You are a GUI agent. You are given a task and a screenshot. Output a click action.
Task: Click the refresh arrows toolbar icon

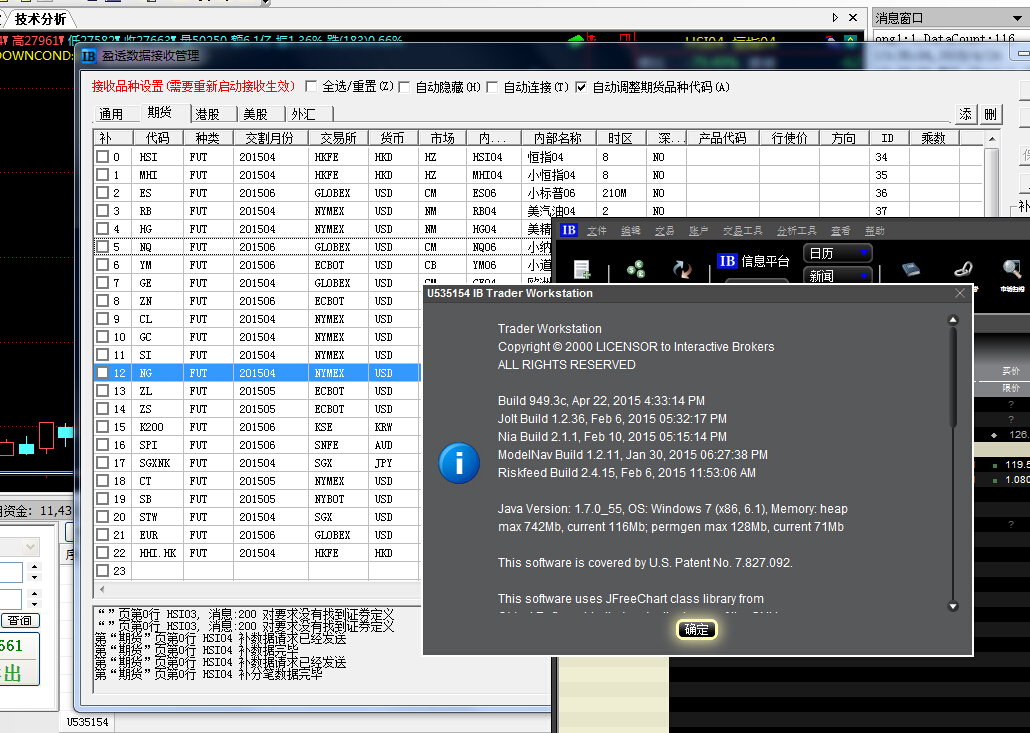683,269
